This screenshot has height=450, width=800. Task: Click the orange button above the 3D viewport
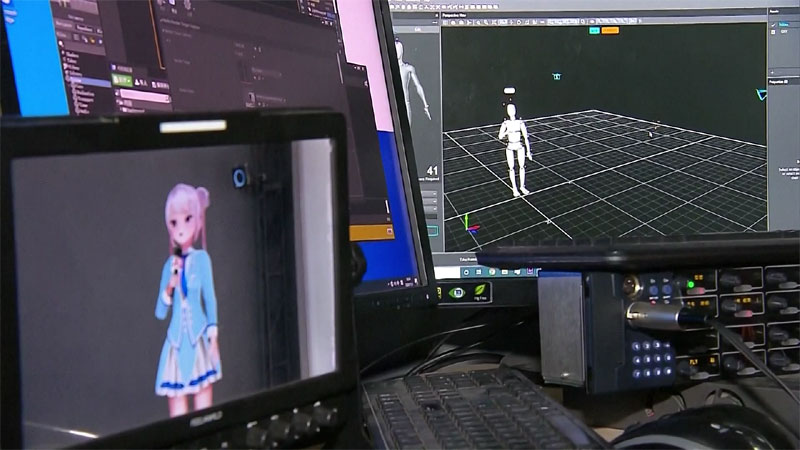click(610, 31)
